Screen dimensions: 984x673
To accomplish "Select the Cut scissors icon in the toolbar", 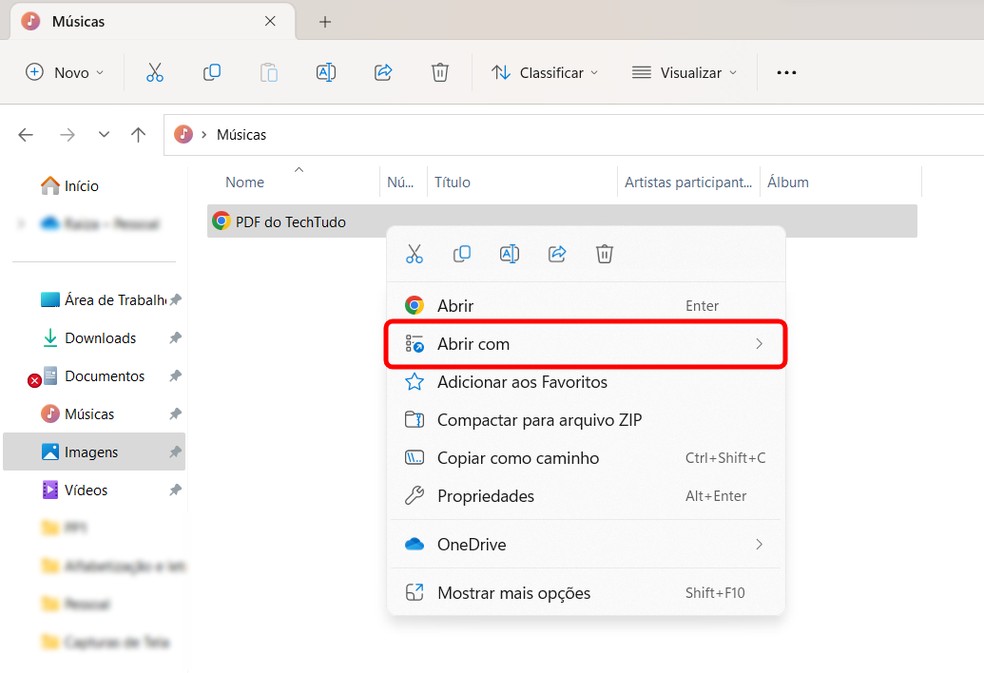I will (x=154, y=71).
